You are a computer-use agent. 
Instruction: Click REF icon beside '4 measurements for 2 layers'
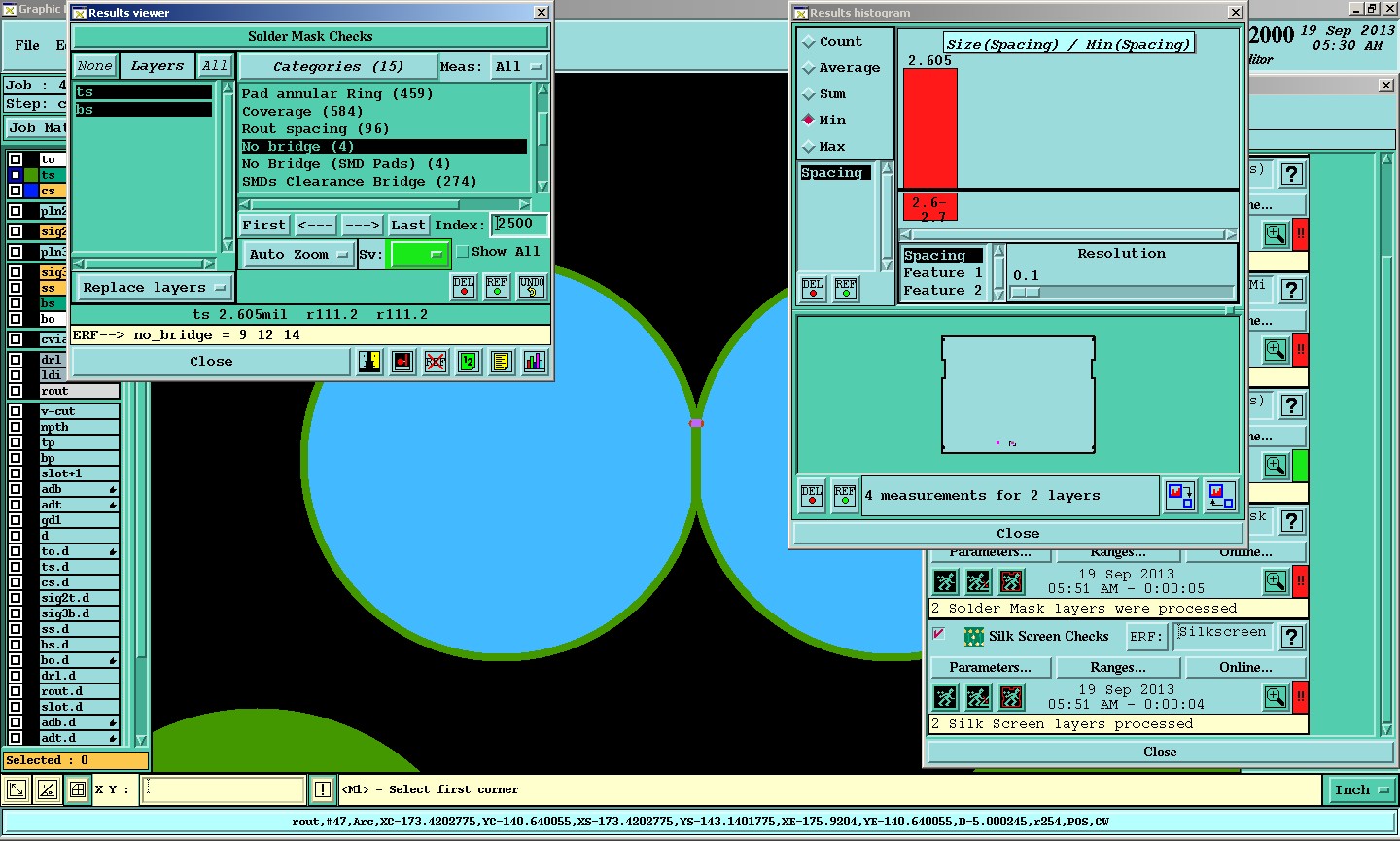(x=845, y=496)
